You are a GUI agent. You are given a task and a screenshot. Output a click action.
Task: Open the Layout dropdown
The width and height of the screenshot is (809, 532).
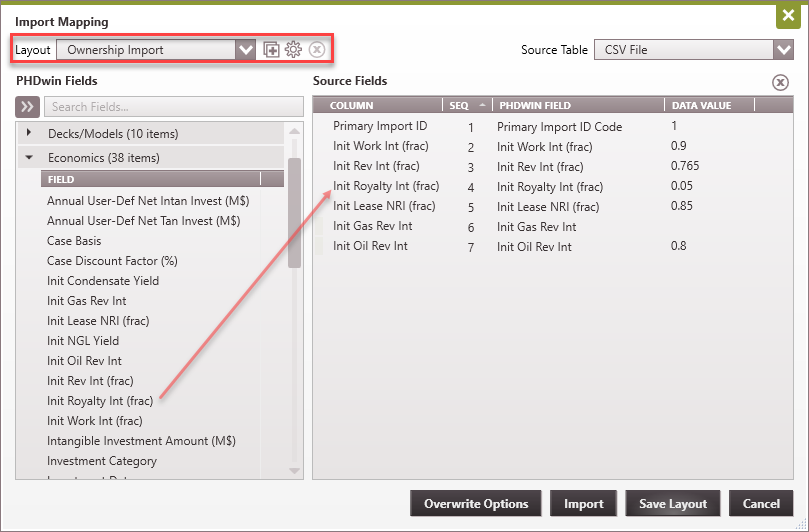246,50
